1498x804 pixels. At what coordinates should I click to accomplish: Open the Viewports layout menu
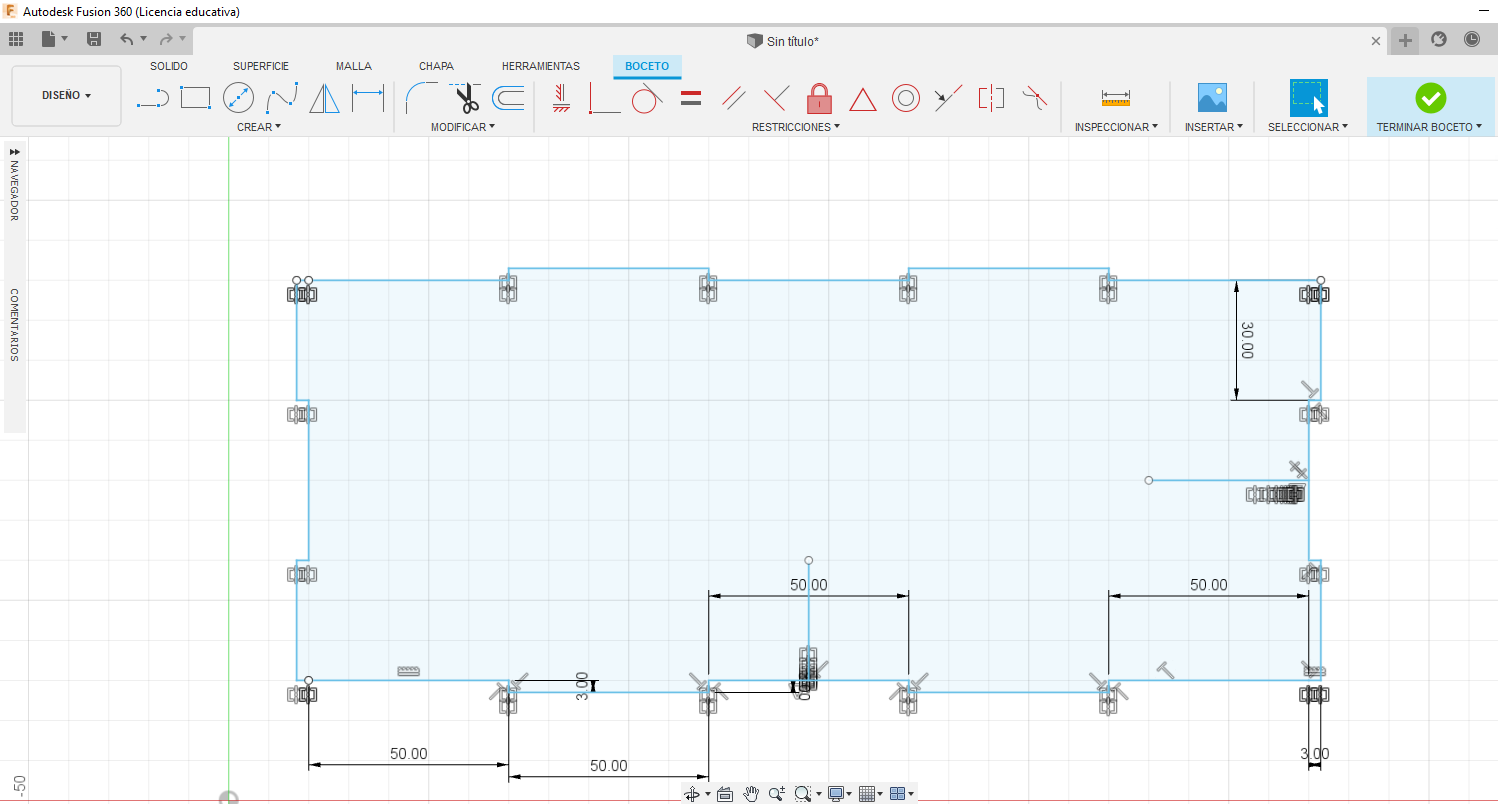click(x=897, y=794)
